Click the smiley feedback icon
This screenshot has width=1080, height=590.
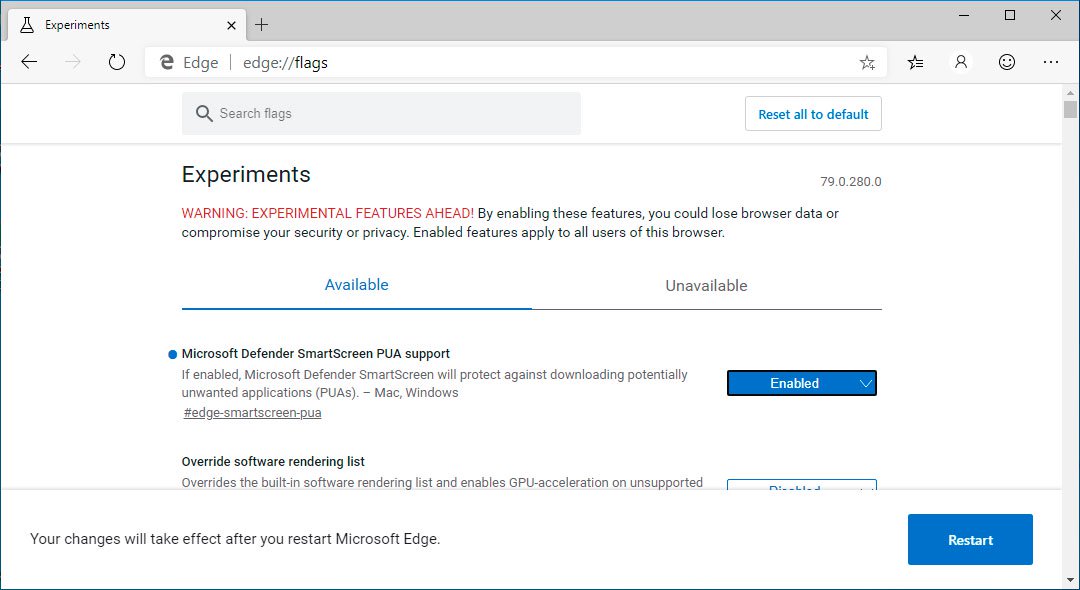point(1007,62)
